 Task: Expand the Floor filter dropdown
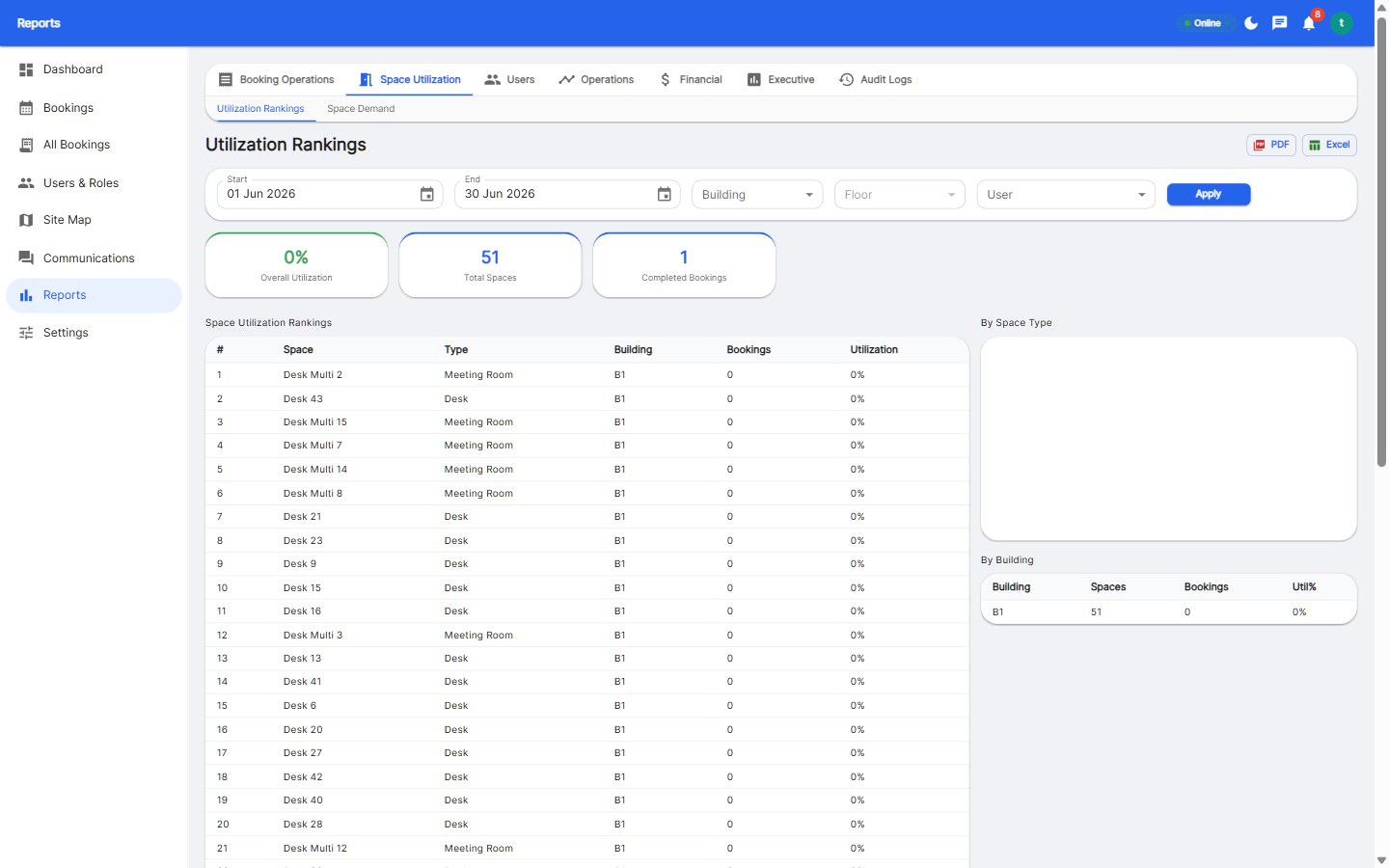click(x=900, y=194)
